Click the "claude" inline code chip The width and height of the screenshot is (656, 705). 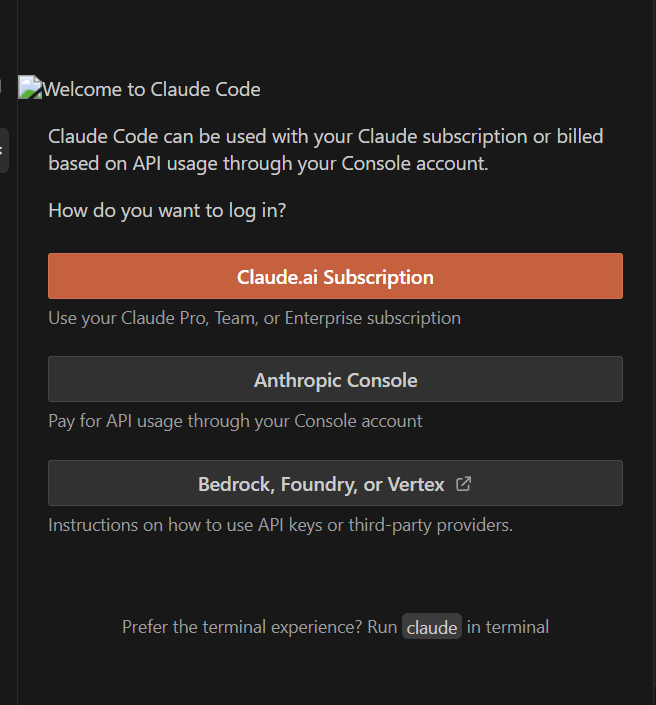432,628
